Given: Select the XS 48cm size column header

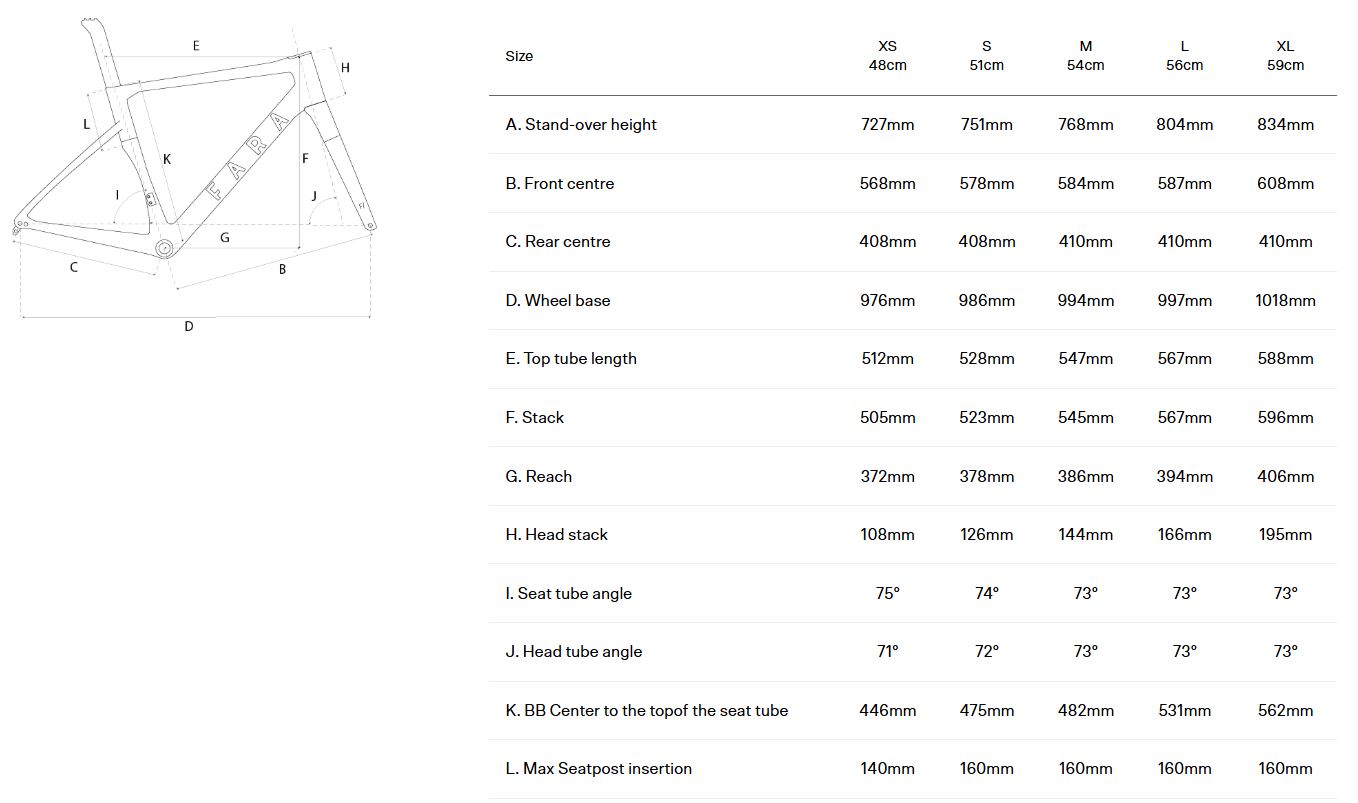Looking at the screenshot, I should (x=887, y=56).
